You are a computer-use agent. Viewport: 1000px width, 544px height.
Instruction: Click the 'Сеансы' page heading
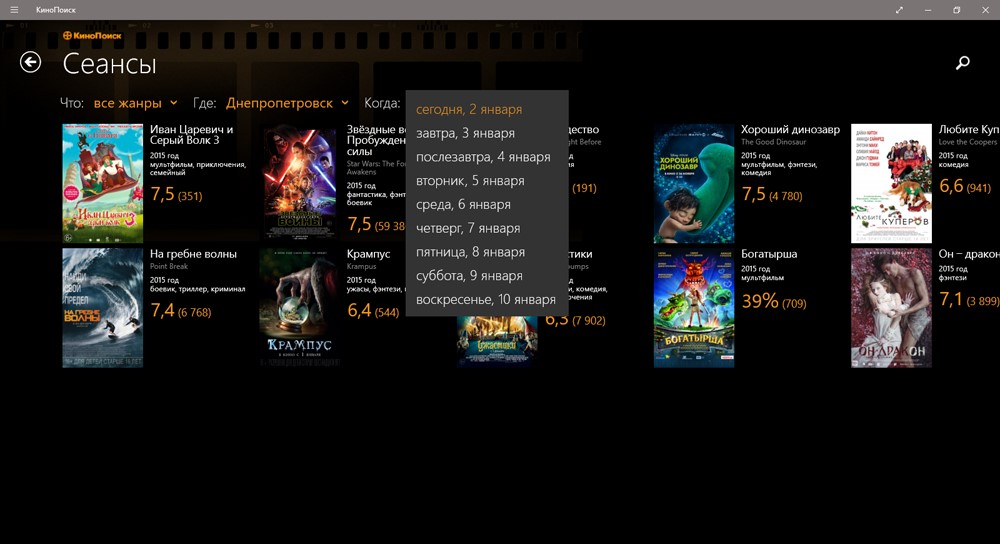(x=109, y=64)
